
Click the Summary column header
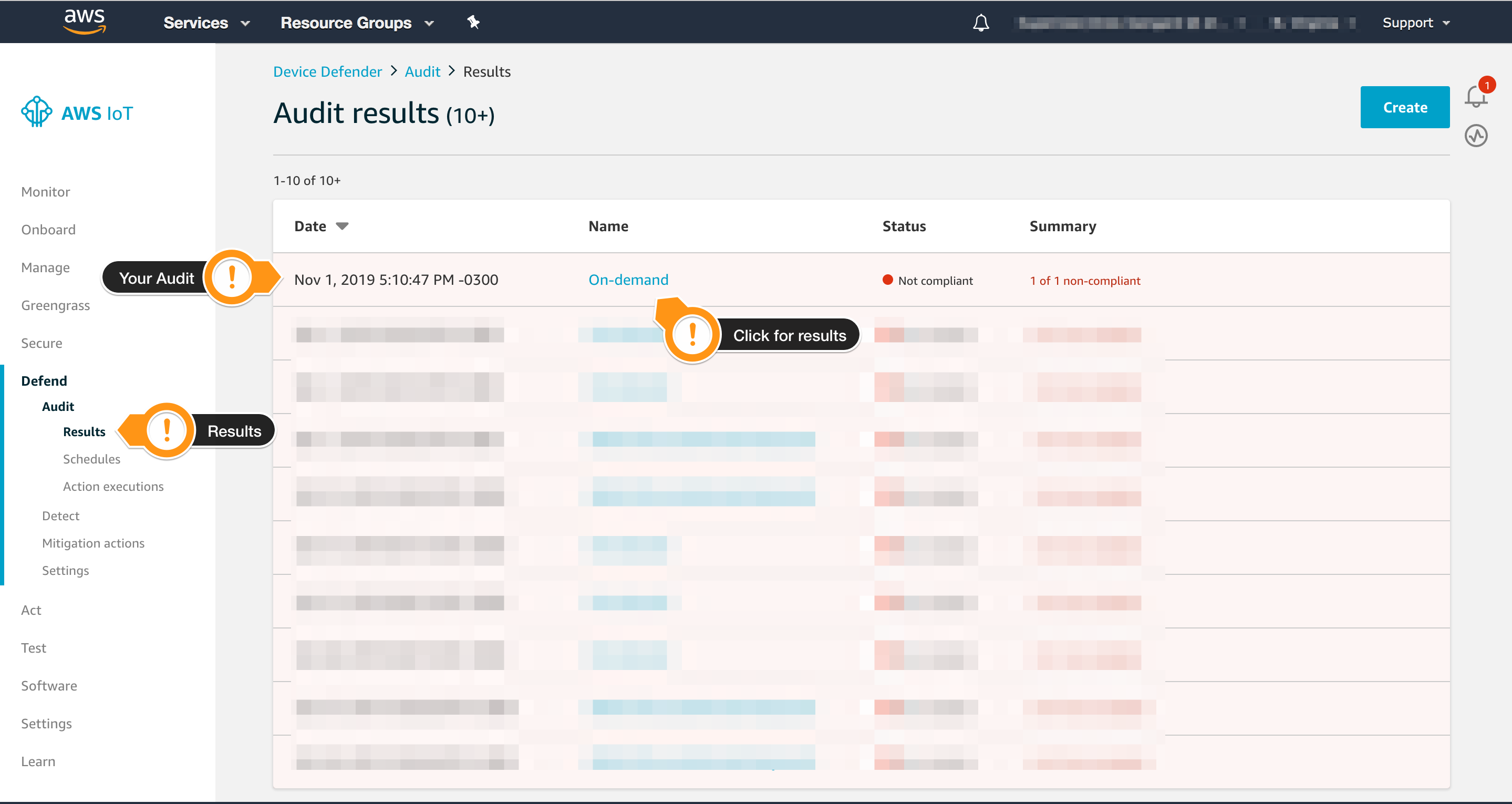coord(1062,226)
